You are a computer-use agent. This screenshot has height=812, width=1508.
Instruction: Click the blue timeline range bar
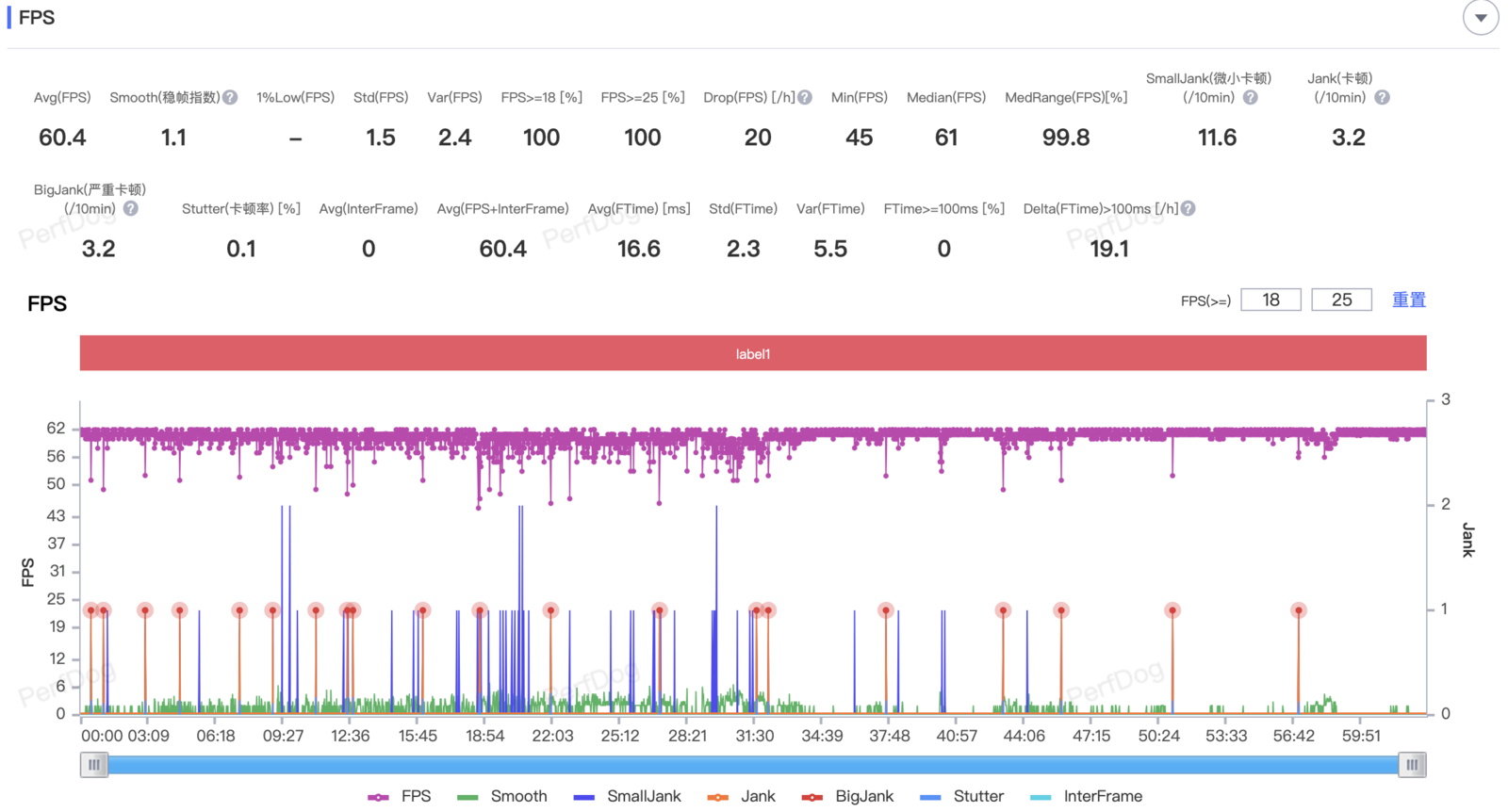pos(753,765)
